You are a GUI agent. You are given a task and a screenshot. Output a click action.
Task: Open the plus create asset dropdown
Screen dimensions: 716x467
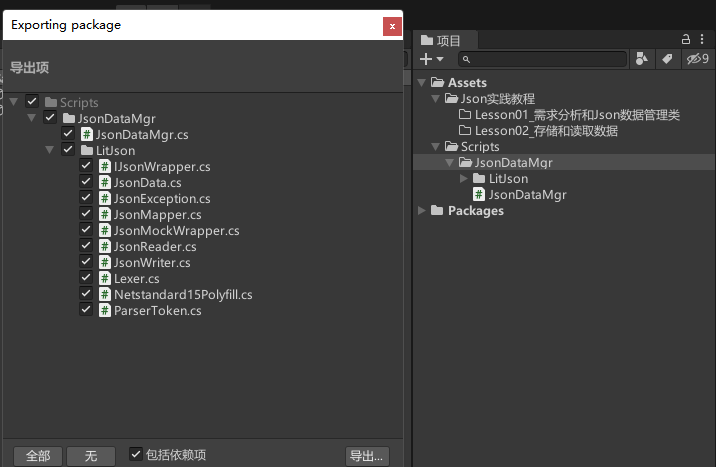coord(431,60)
